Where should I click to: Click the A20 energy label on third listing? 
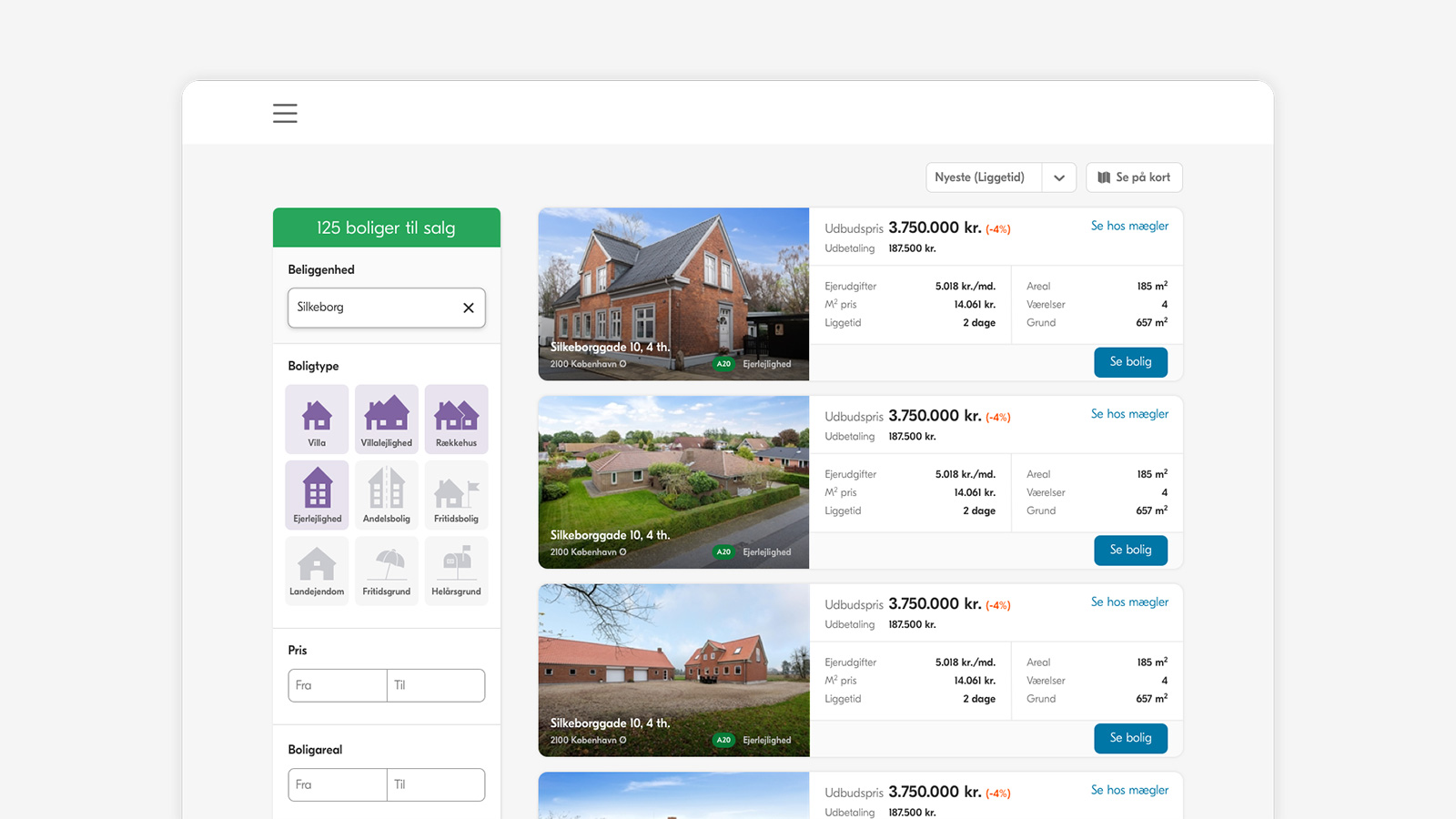click(723, 741)
